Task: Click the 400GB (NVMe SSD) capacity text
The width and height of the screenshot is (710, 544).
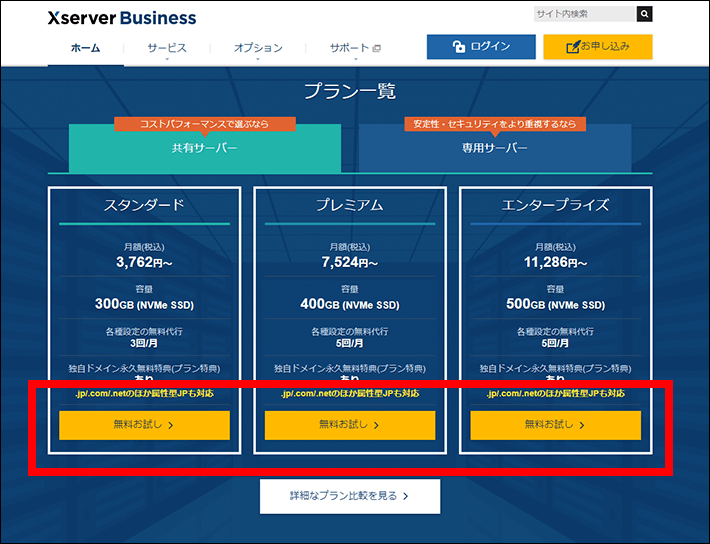Action: pos(350,304)
